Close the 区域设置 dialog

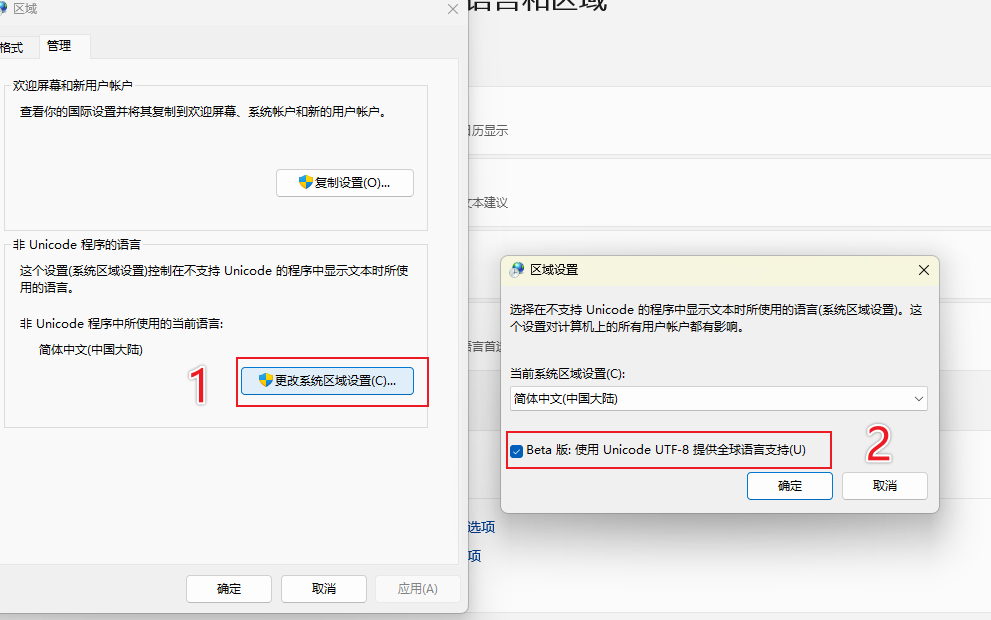tap(923, 270)
